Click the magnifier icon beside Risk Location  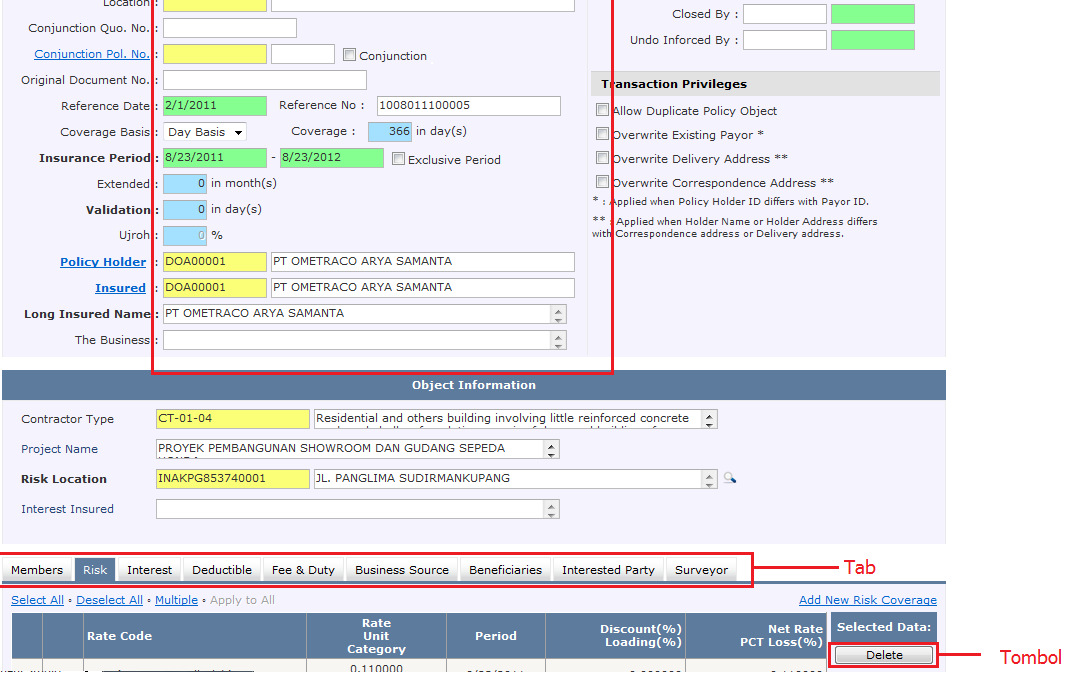[730, 479]
